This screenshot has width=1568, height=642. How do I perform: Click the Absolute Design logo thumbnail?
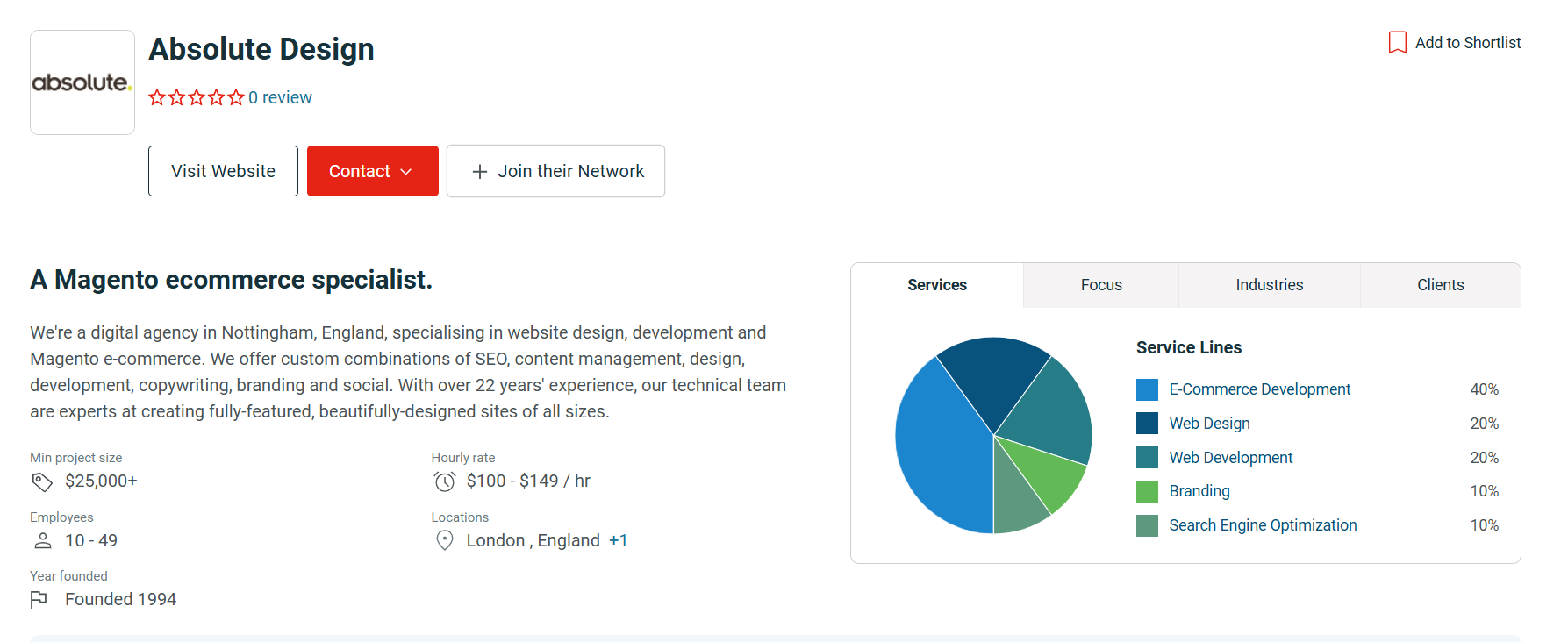pos(82,82)
